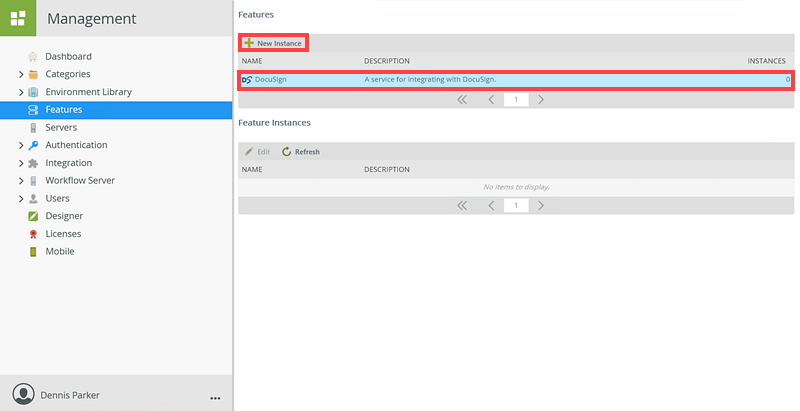Click the INSTANCES column header
The width and height of the screenshot is (800, 411).
(x=766, y=61)
